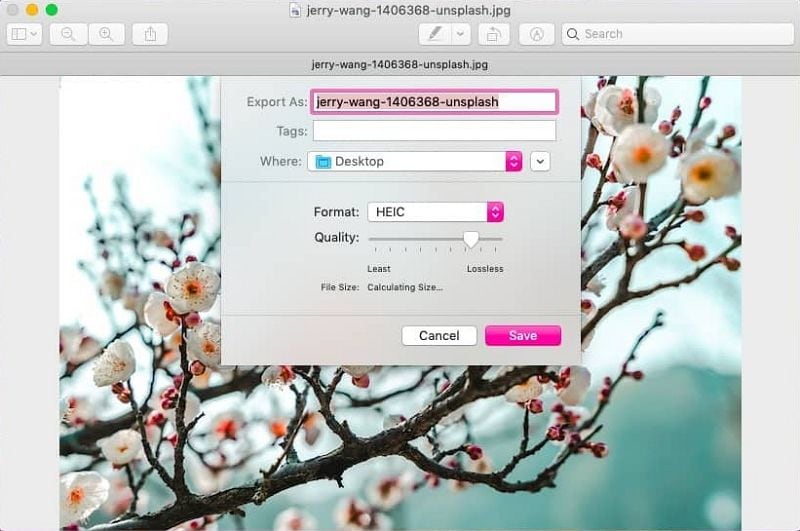Click the "Least" label under slider
Screen dimensions: 800x531
pyautogui.click(x=379, y=269)
